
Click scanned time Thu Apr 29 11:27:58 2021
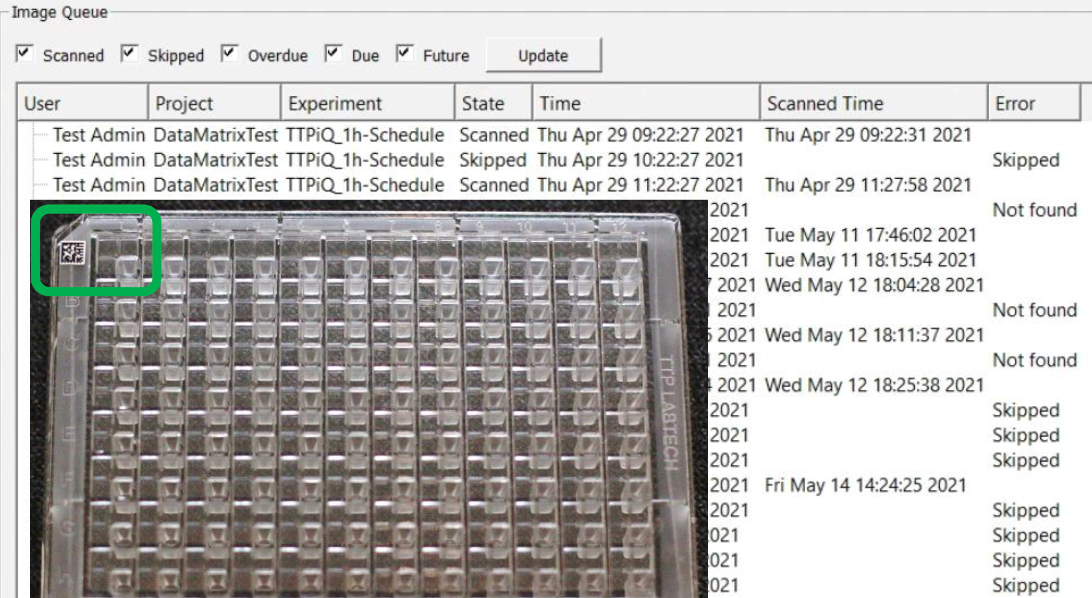pyautogui.click(x=868, y=184)
